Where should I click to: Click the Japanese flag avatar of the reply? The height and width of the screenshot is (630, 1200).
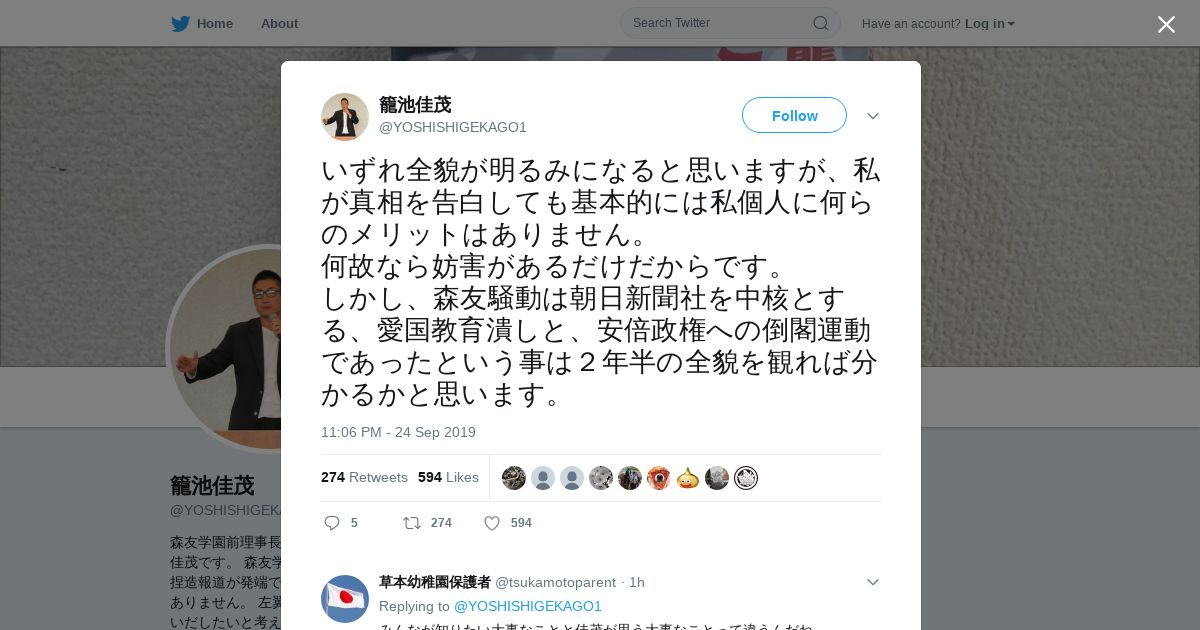[345, 599]
